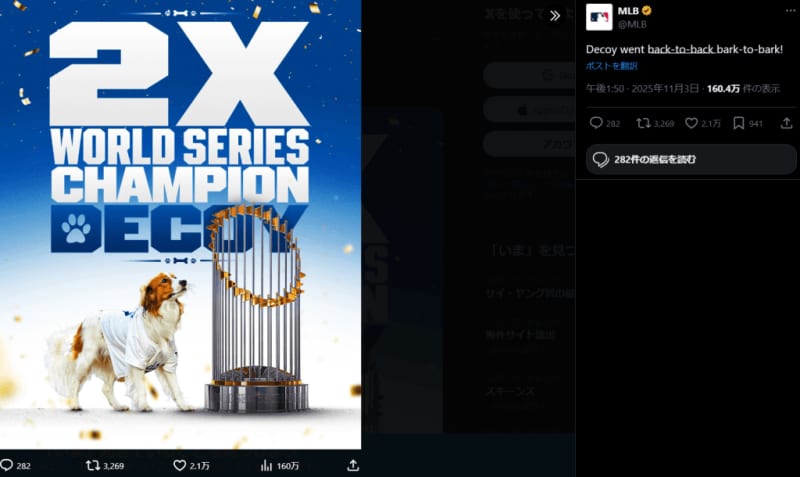The height and width of the screenshot is (477, 800).
Task: Share the post via upload icon in the post panel
Action: click(x=787, y=123)
